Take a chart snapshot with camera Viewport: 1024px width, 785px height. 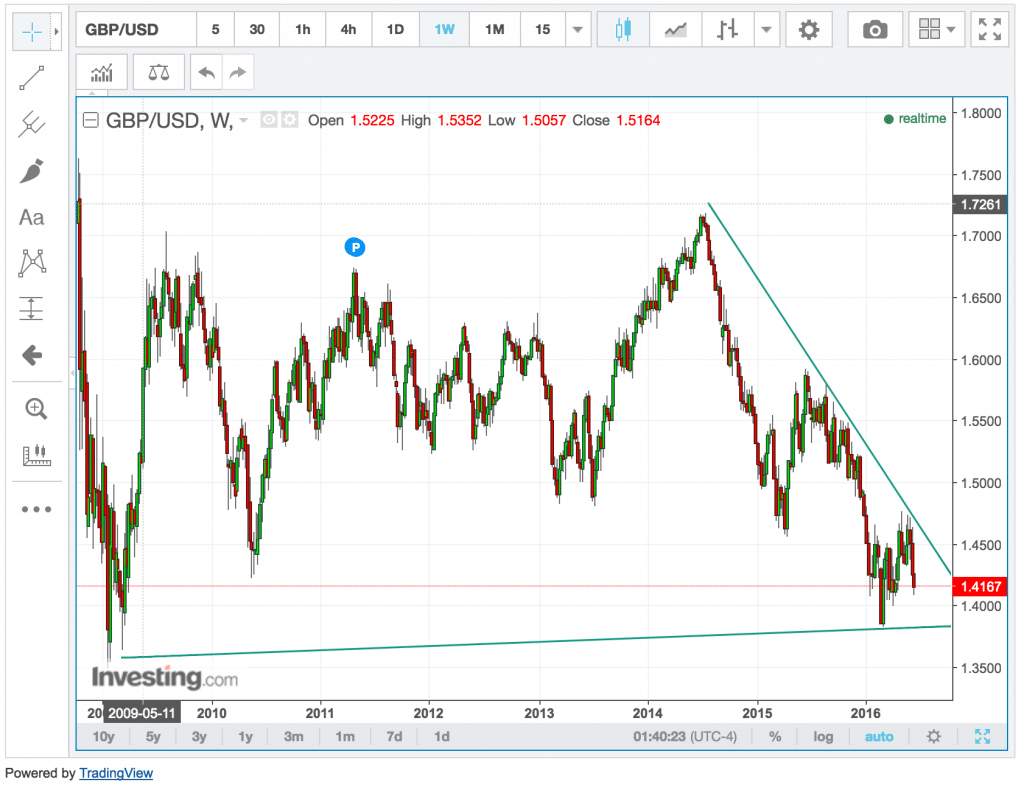point(875,30)
